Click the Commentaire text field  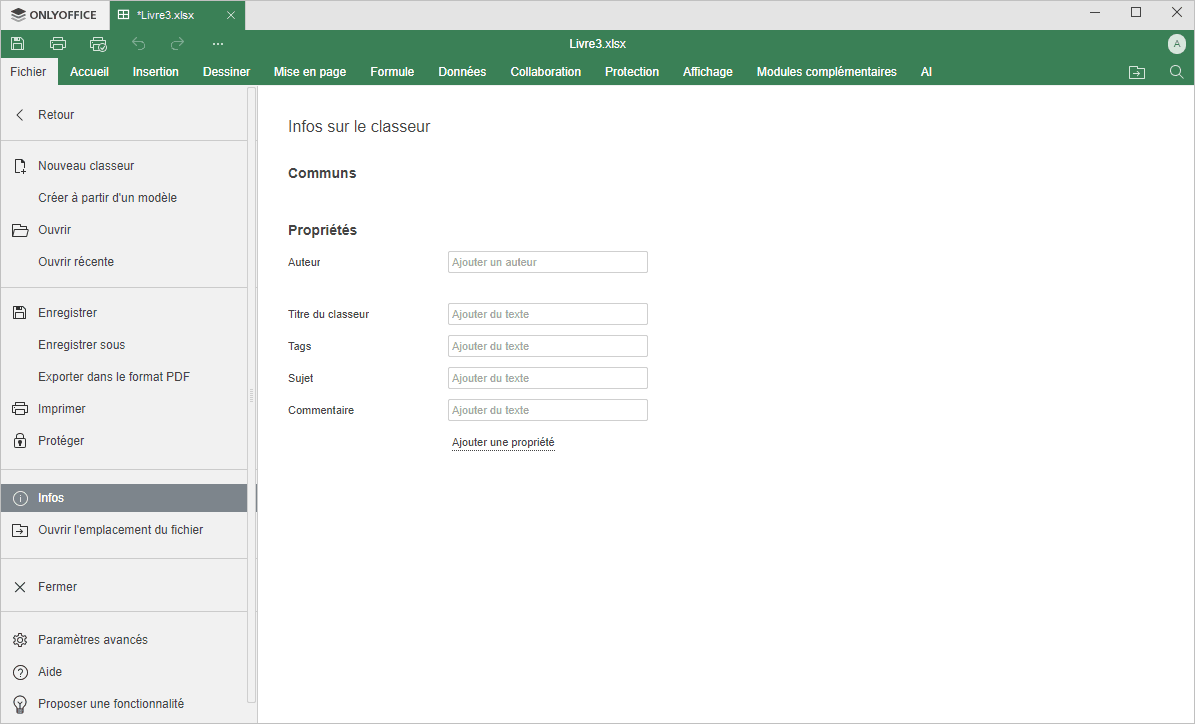547,410
